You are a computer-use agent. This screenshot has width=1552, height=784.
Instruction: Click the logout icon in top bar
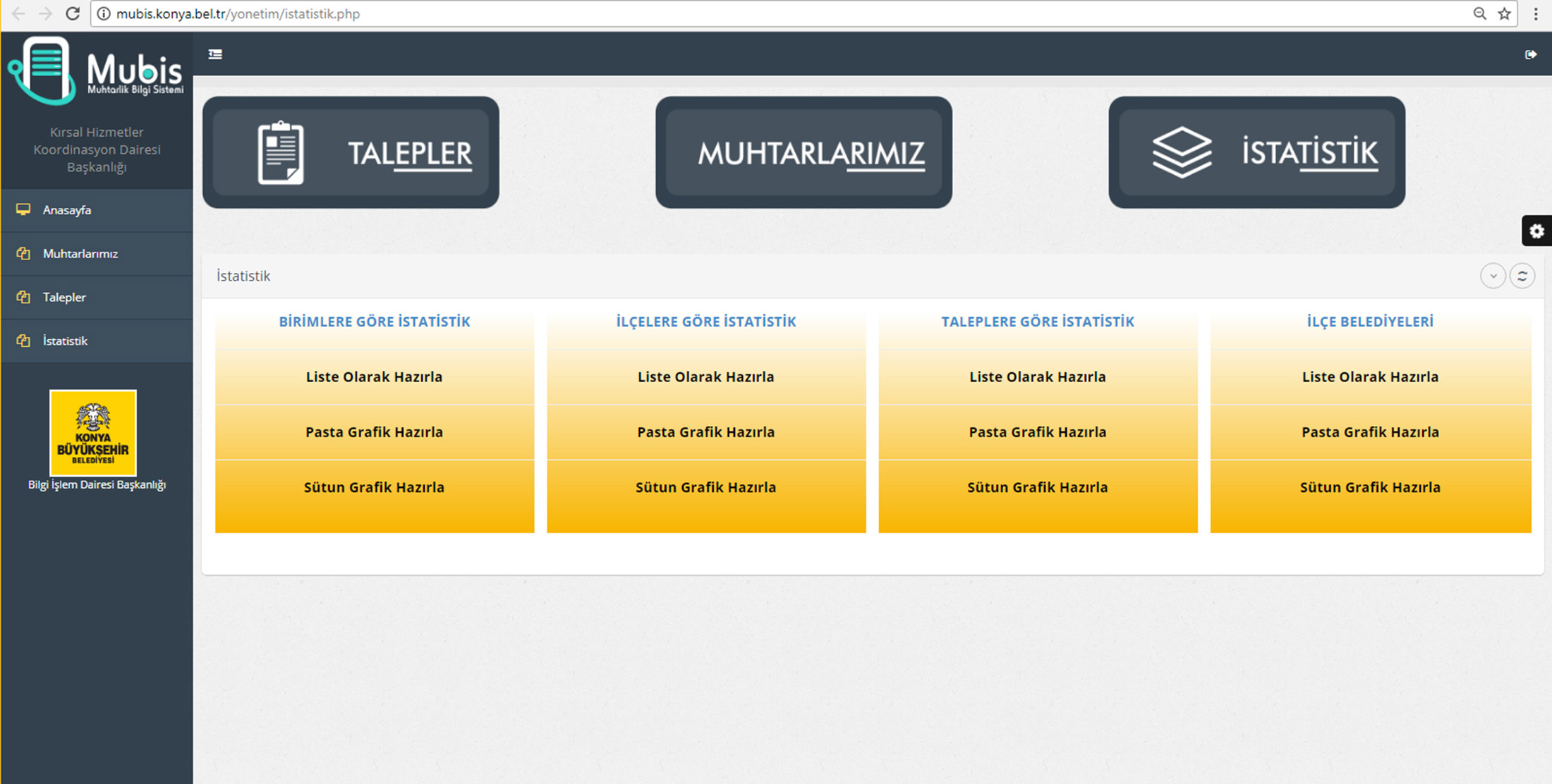click(1530, 54)
